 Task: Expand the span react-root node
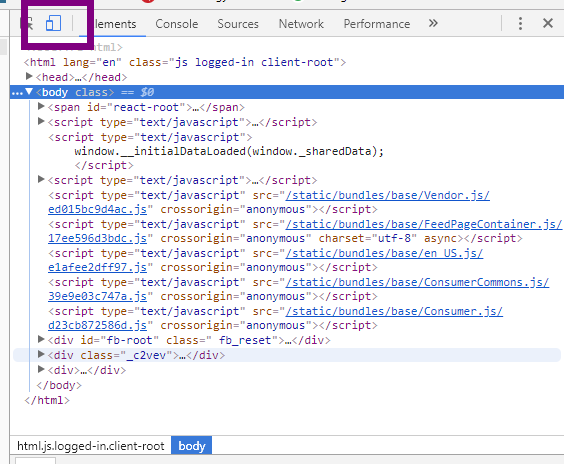(x=41, y=106)
